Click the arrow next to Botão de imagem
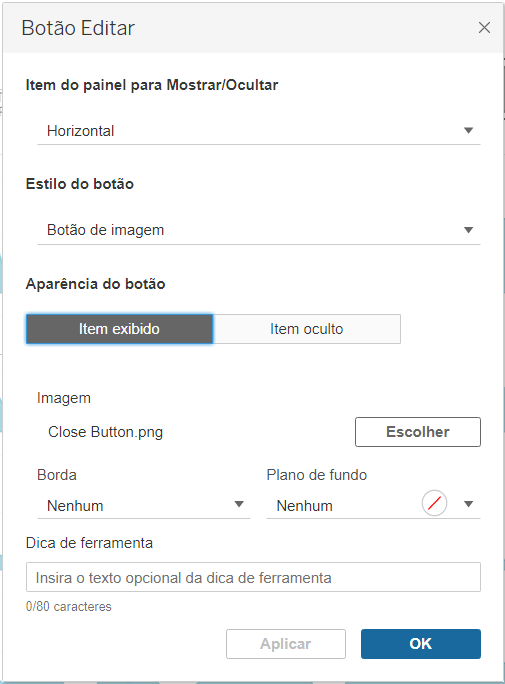Viewport: 505px width, 684px height. tap(468, 230)
